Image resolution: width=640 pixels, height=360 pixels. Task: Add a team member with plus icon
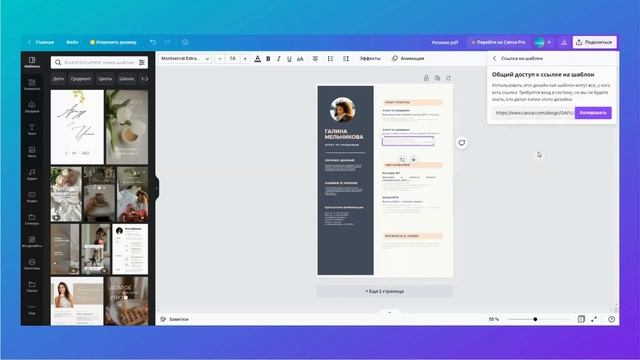point(549,42)
